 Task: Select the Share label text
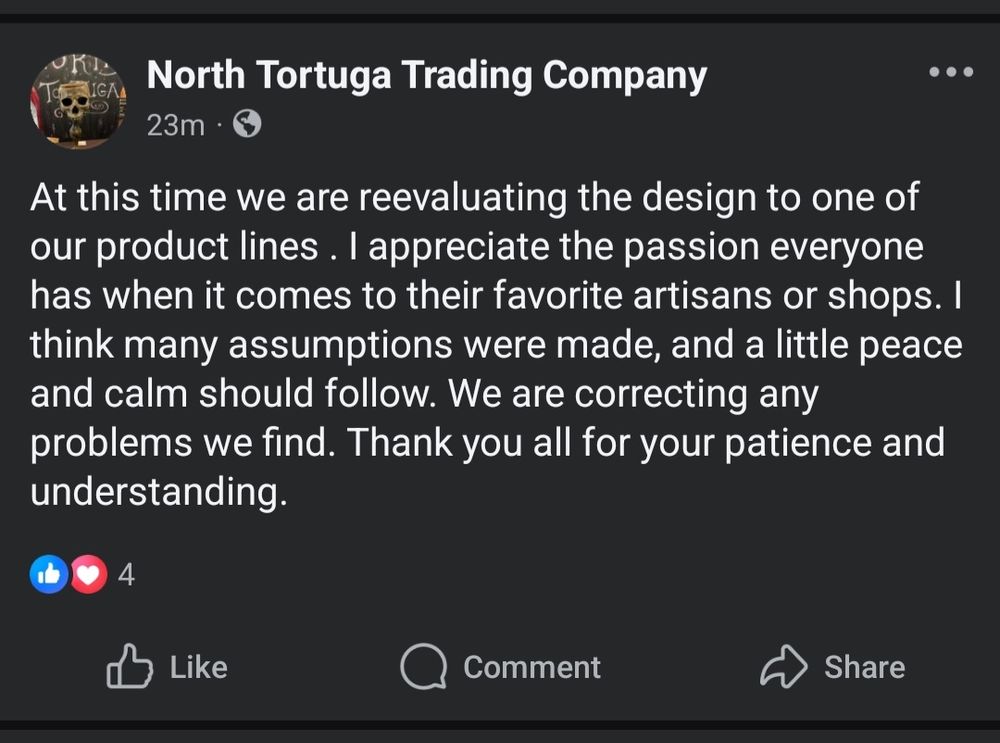pyautogui.click(x=864, y=667)
